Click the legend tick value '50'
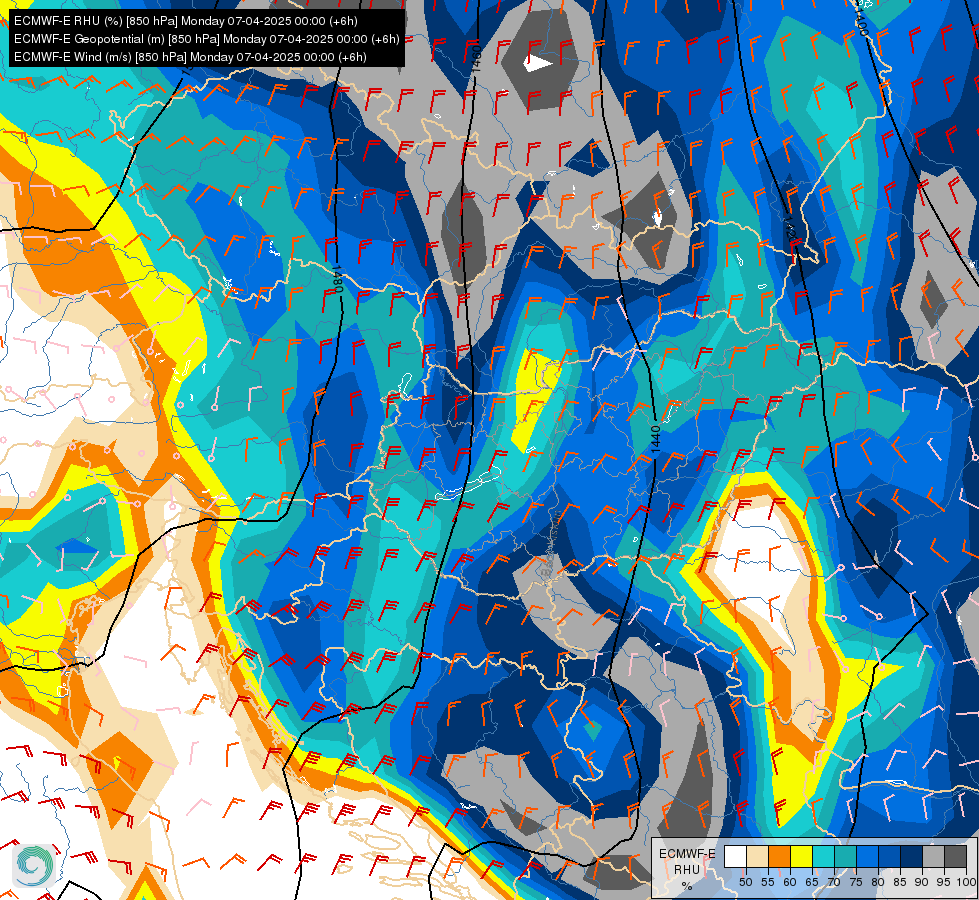Image resolution: width=979 pixels, height=900 pixels. coord(745,882)
